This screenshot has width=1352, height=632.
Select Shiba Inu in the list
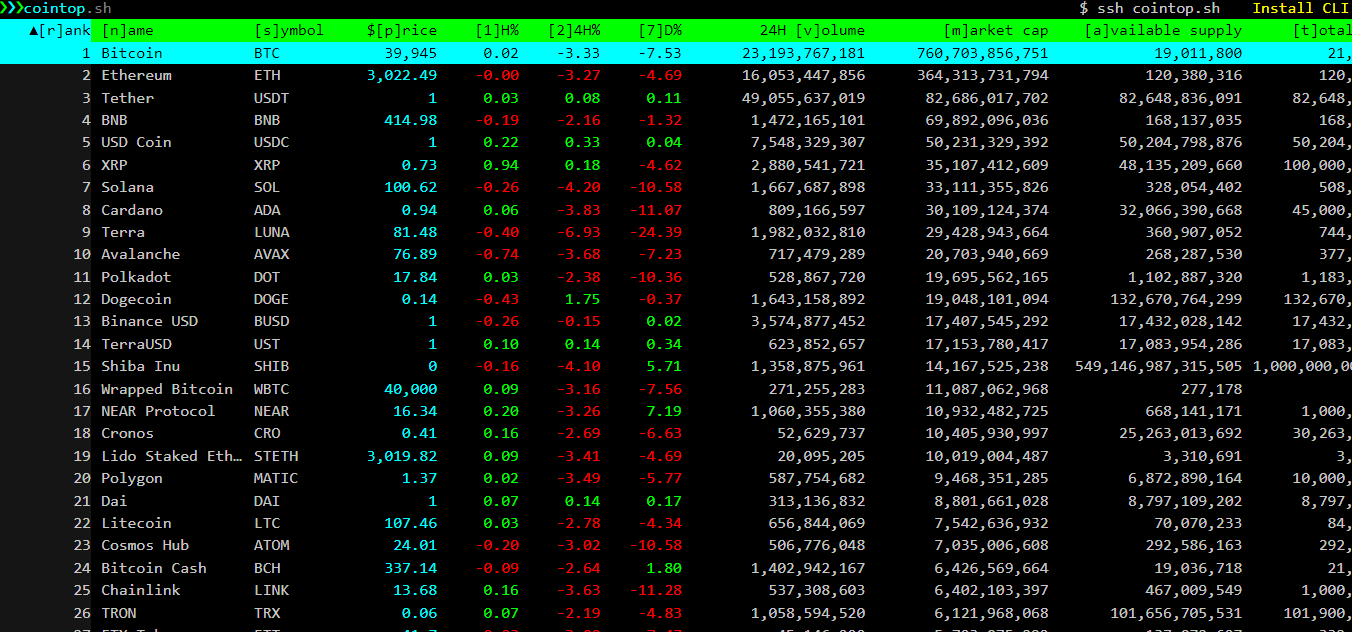pyautogui.click(x=140, y=366)
